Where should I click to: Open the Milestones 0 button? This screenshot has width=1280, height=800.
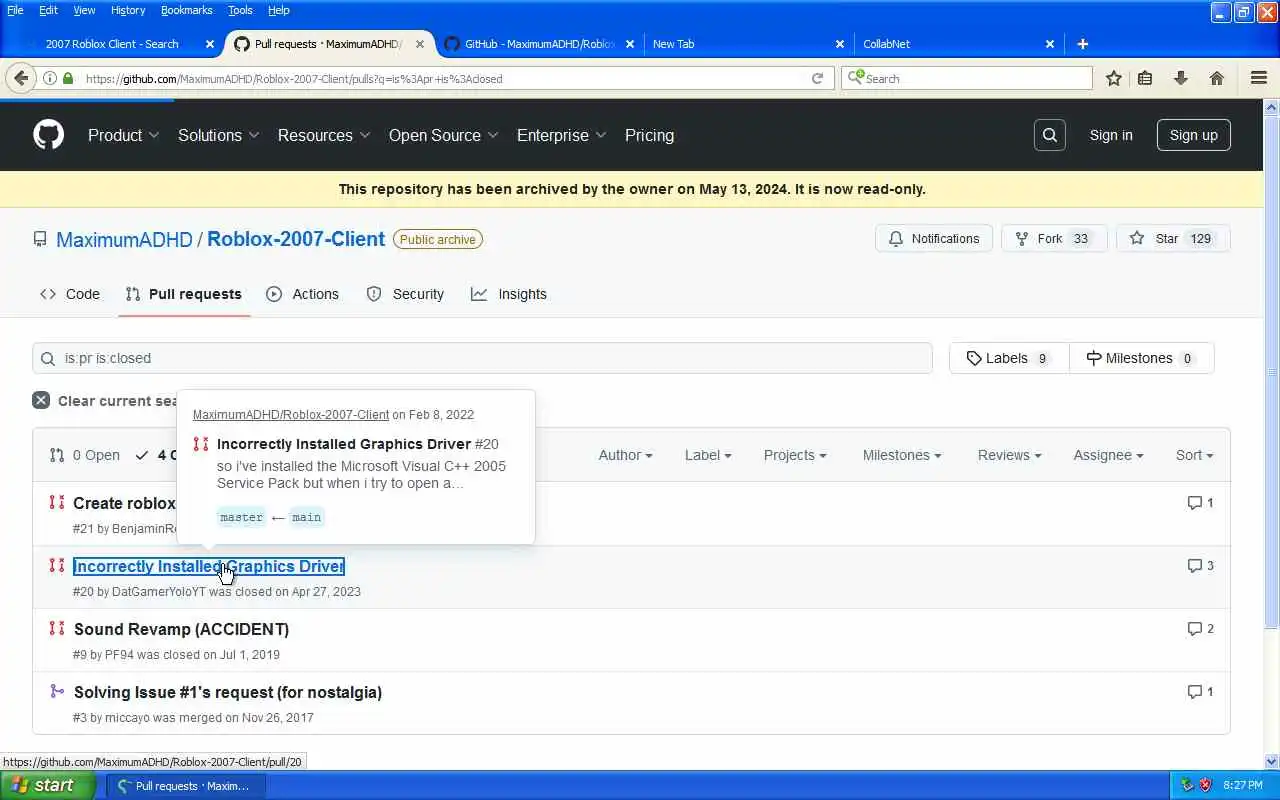click(x=1141, y=358)
